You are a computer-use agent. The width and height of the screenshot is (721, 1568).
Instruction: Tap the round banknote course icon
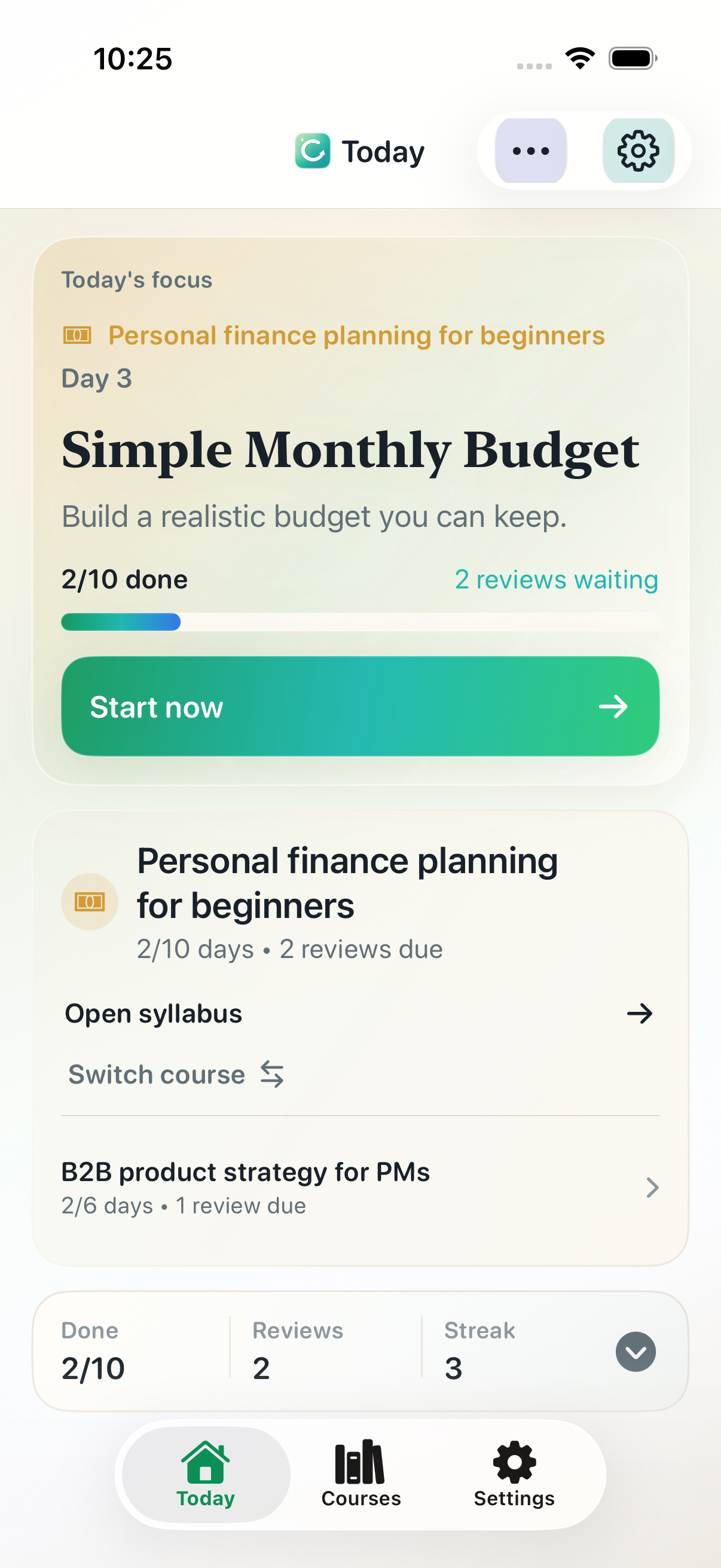pos(90,901)
